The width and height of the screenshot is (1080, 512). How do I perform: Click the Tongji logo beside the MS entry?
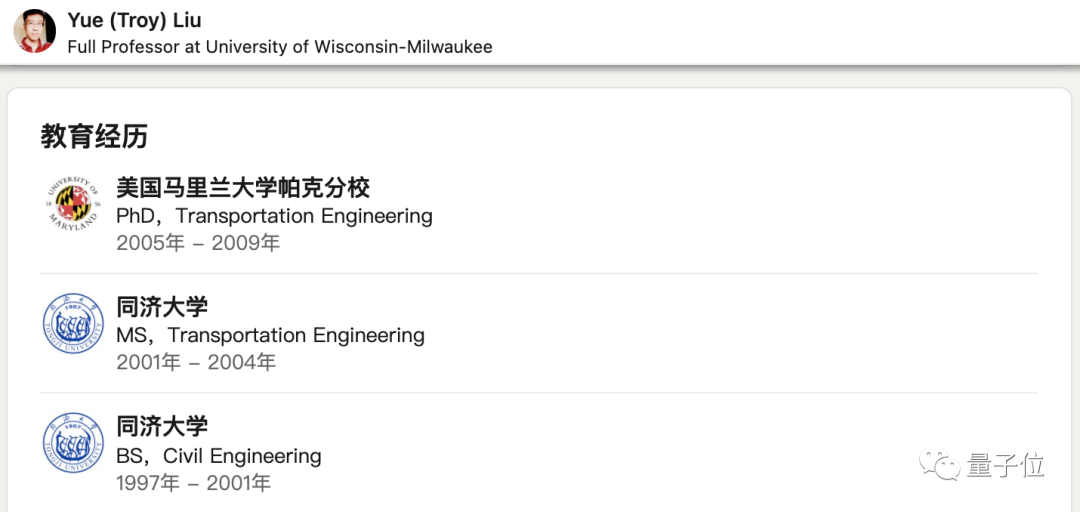coord(74,324)
